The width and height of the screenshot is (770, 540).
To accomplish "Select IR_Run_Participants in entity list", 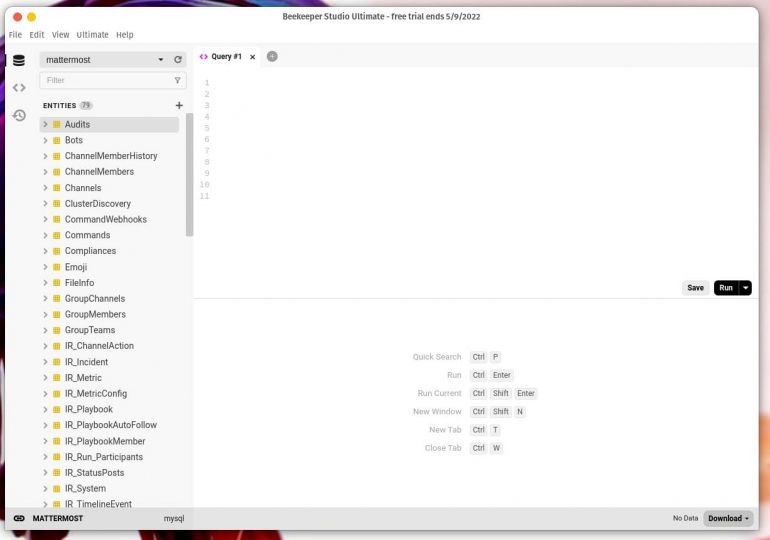I will pyautogui.click(x=104, y=457).
